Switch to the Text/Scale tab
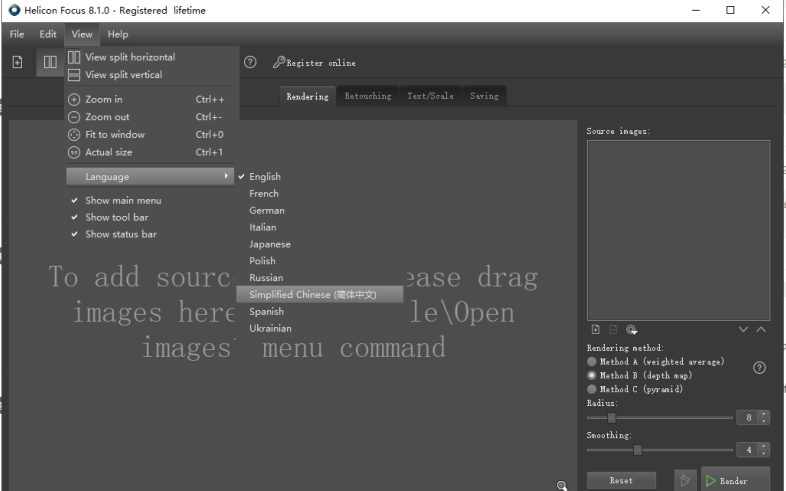 [430, 96]
